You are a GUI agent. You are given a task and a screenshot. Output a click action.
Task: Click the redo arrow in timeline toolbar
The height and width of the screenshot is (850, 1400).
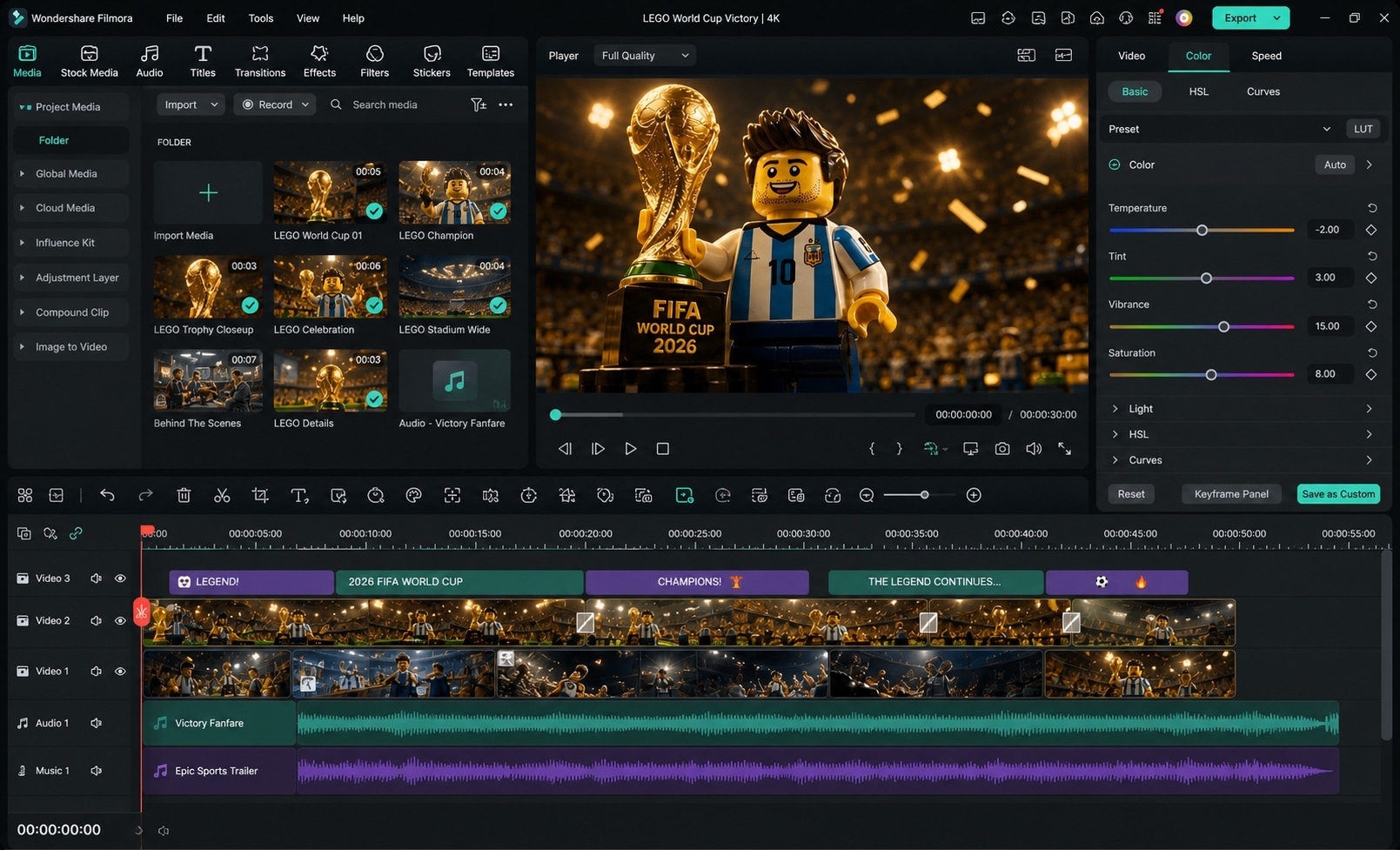[x=145, y=495]
